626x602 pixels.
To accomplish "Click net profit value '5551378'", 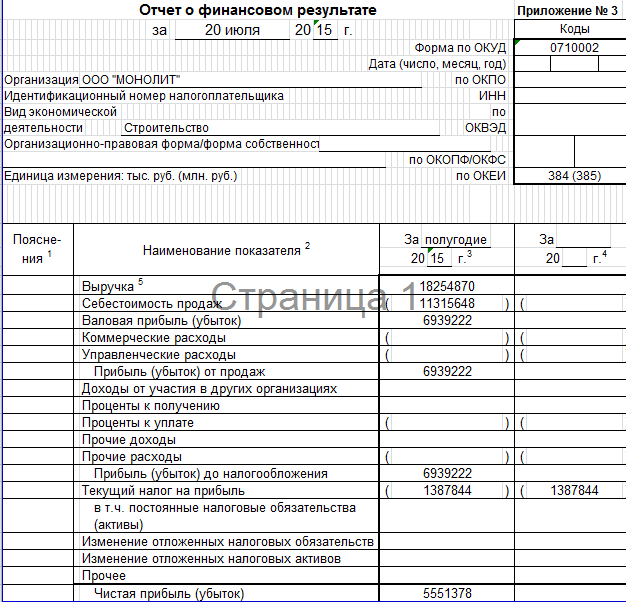I will coord(447,593).
